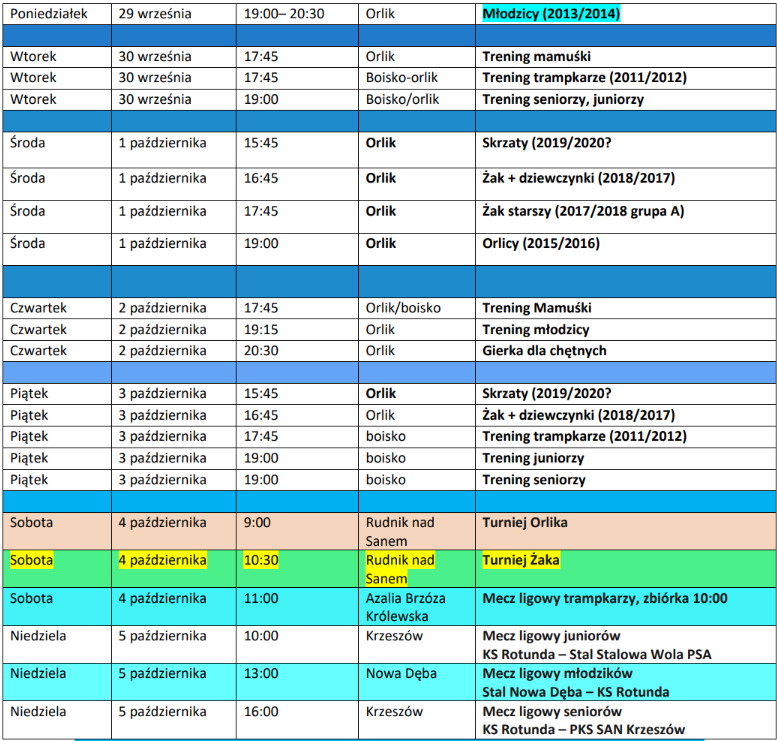Select the Mecz ligowy trampkarzy cell

tap(605, 599)
